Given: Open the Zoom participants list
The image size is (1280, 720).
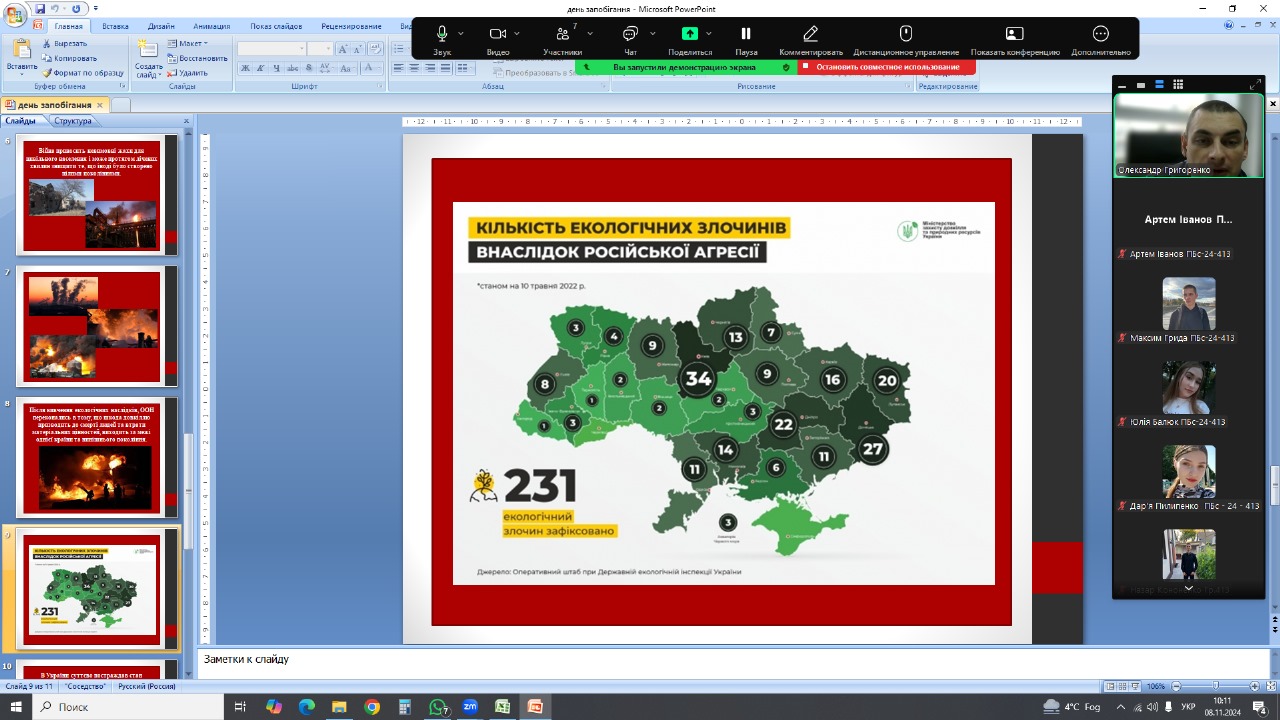Looking at the screenshot, I should click(562, 34).
